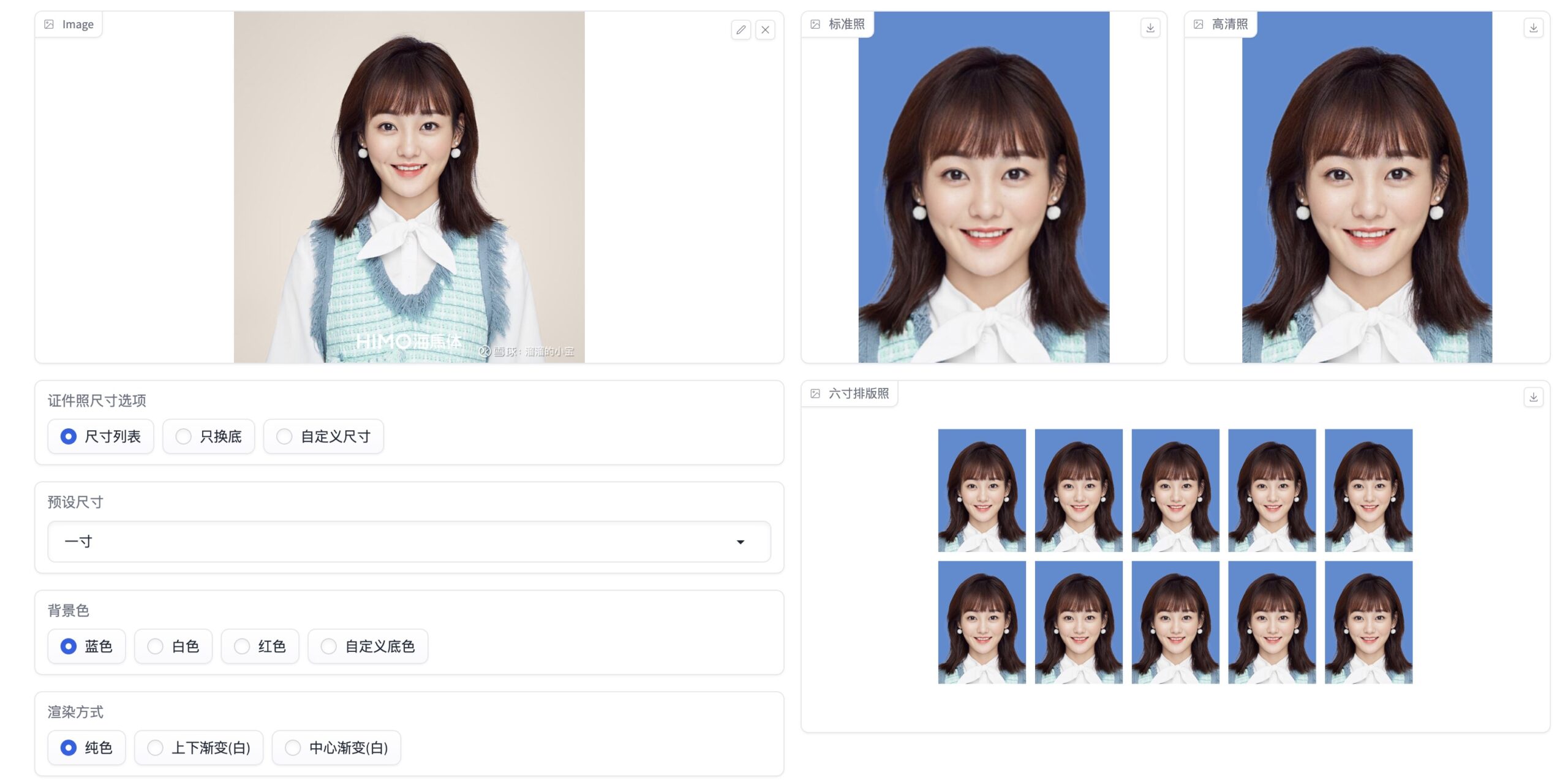
Task: Choose 白色 background color
Action: pyautogui.click(x=156, y=646)
